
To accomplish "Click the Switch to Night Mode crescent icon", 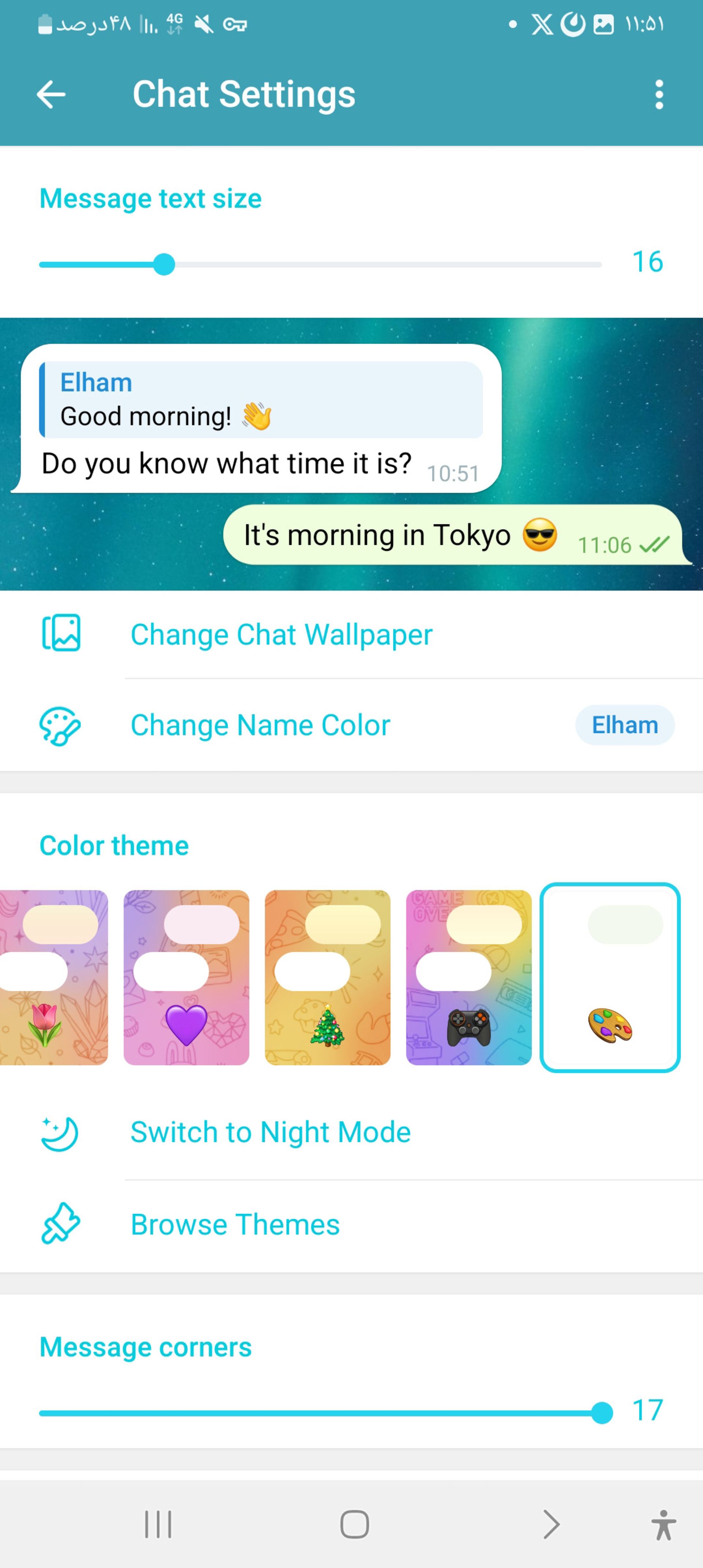I will click(x=60, y=1132).
